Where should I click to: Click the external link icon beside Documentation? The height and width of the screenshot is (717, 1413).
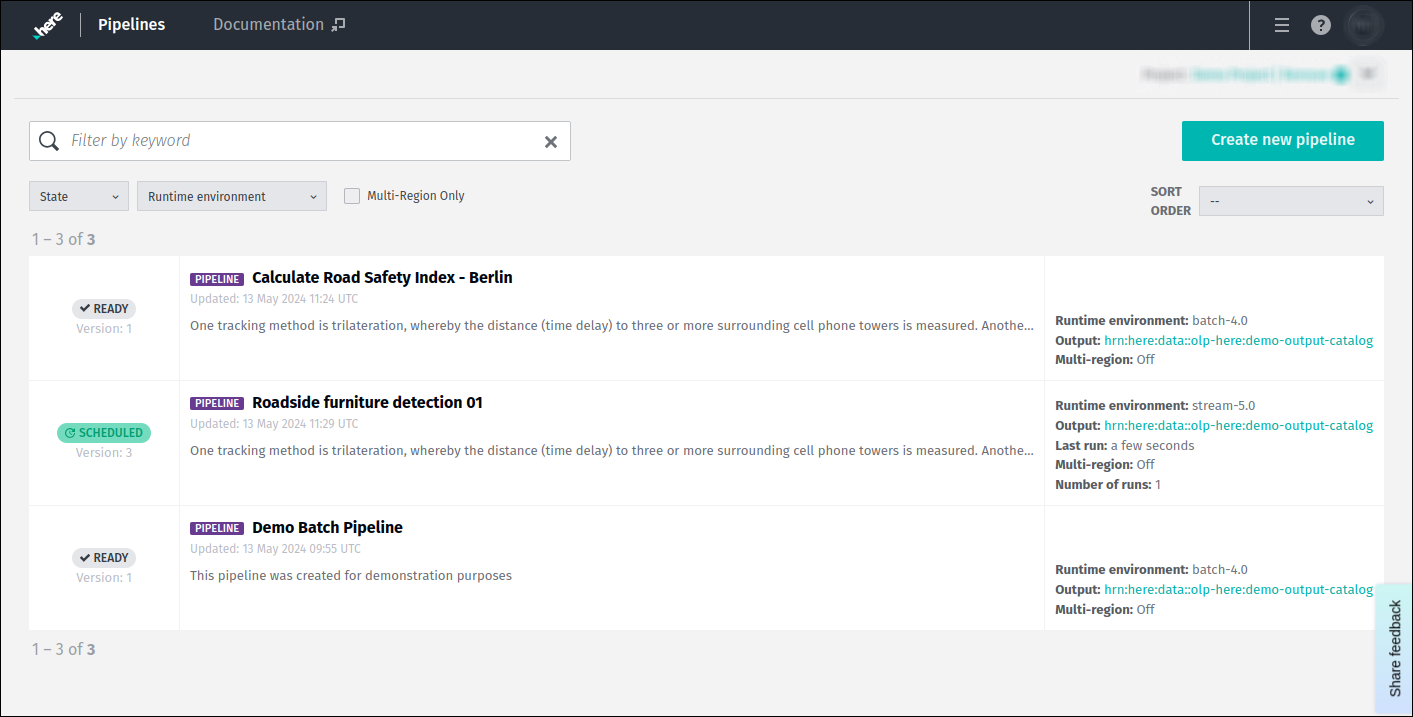339,24
